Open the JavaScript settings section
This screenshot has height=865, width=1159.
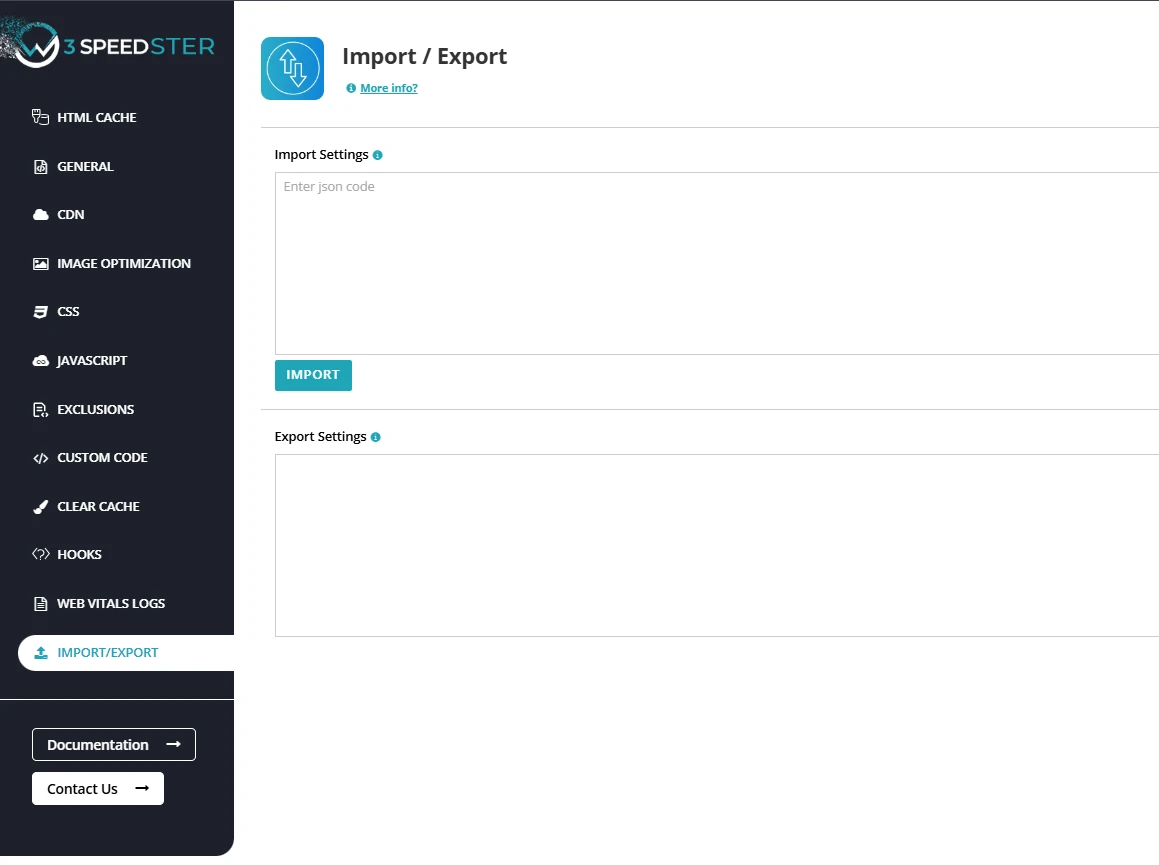point(92,361)
